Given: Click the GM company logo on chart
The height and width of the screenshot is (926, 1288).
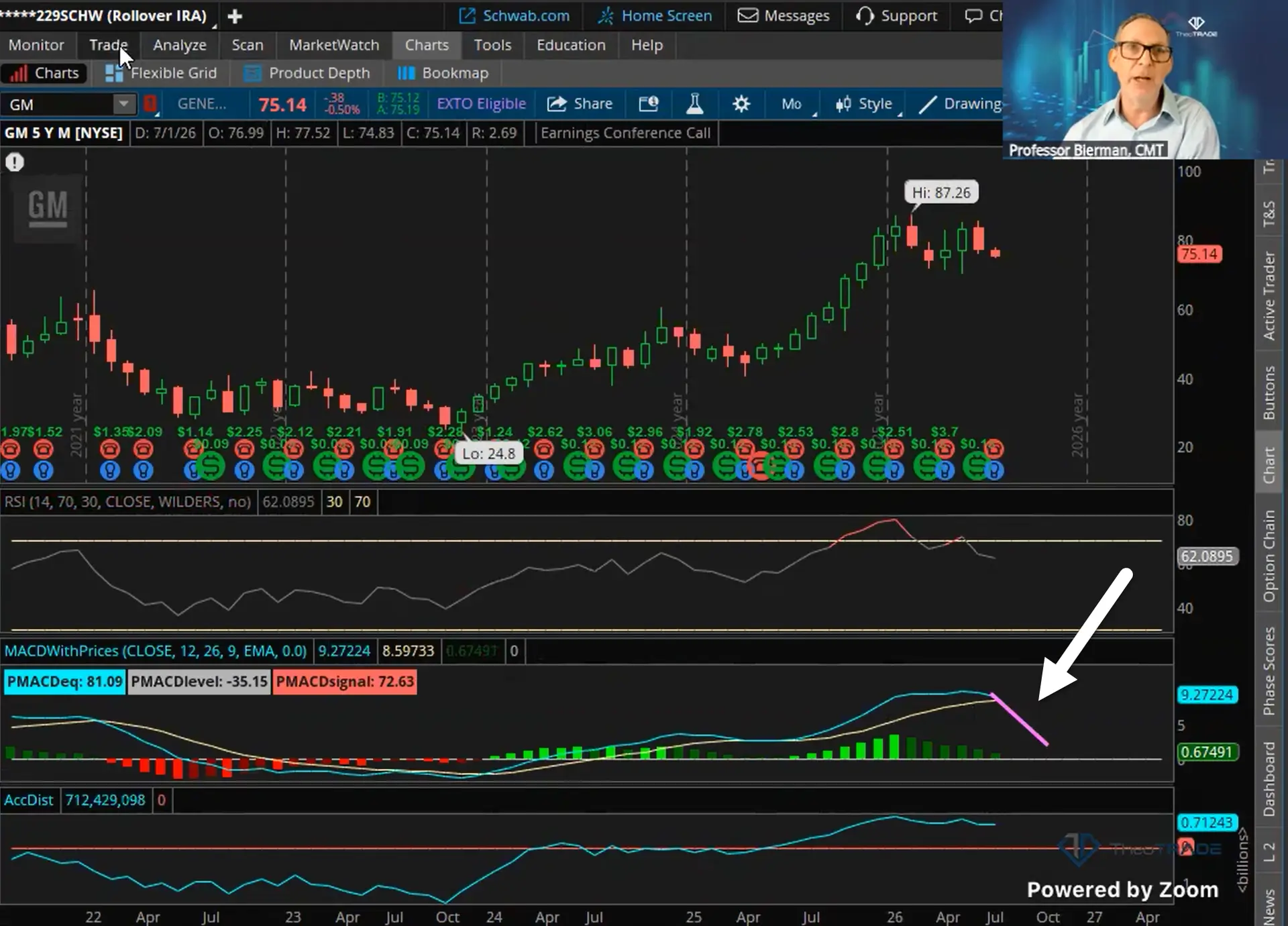Looking at the screenshot, I should (x=48, y=207).
